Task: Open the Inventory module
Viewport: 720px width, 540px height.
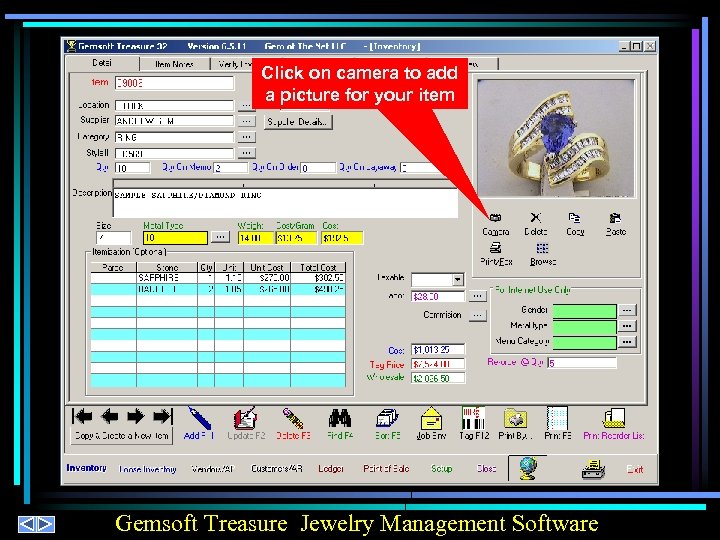Action: 86,468
